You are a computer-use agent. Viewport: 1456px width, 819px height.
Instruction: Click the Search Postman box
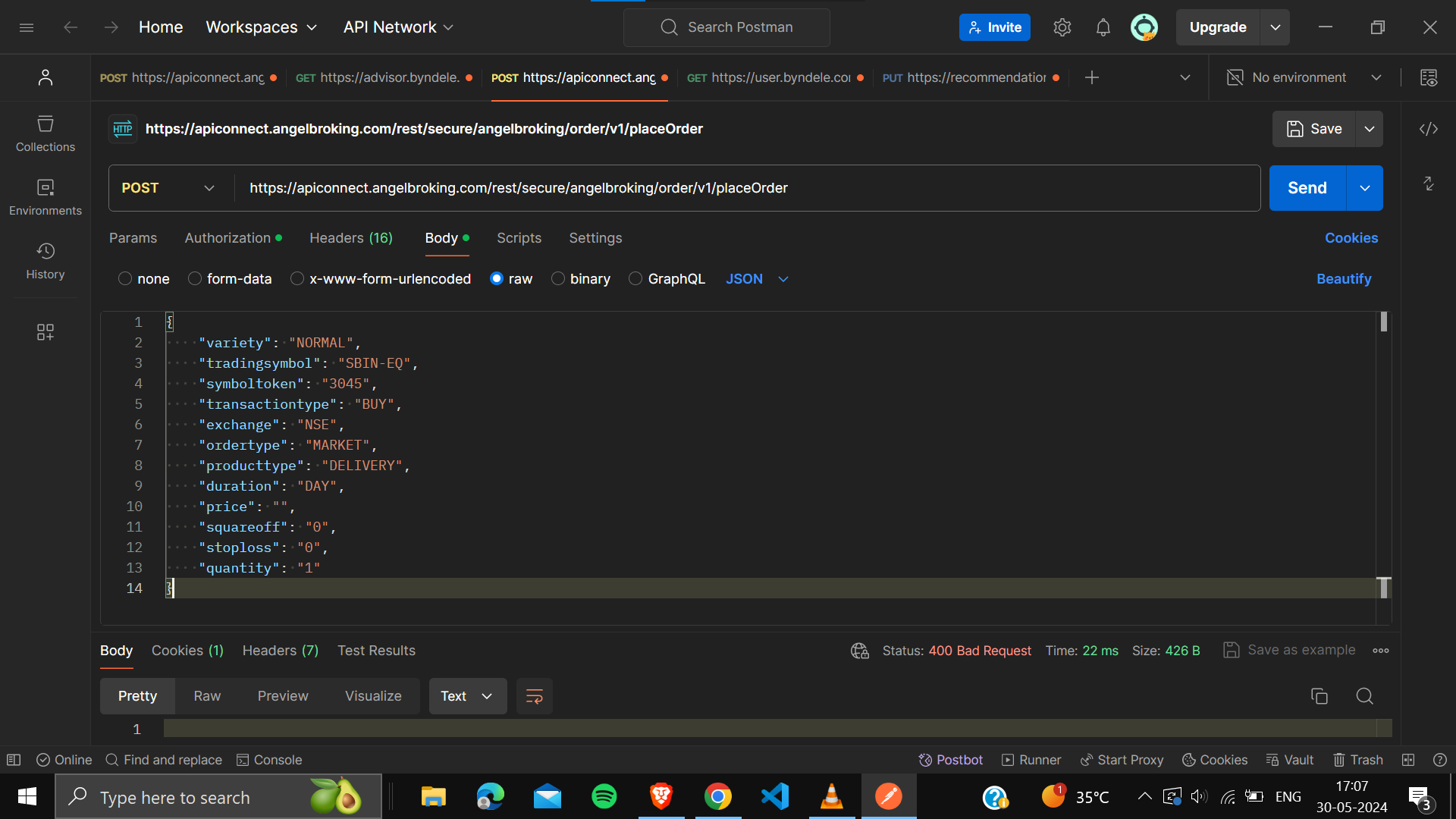tap(726, 27)
